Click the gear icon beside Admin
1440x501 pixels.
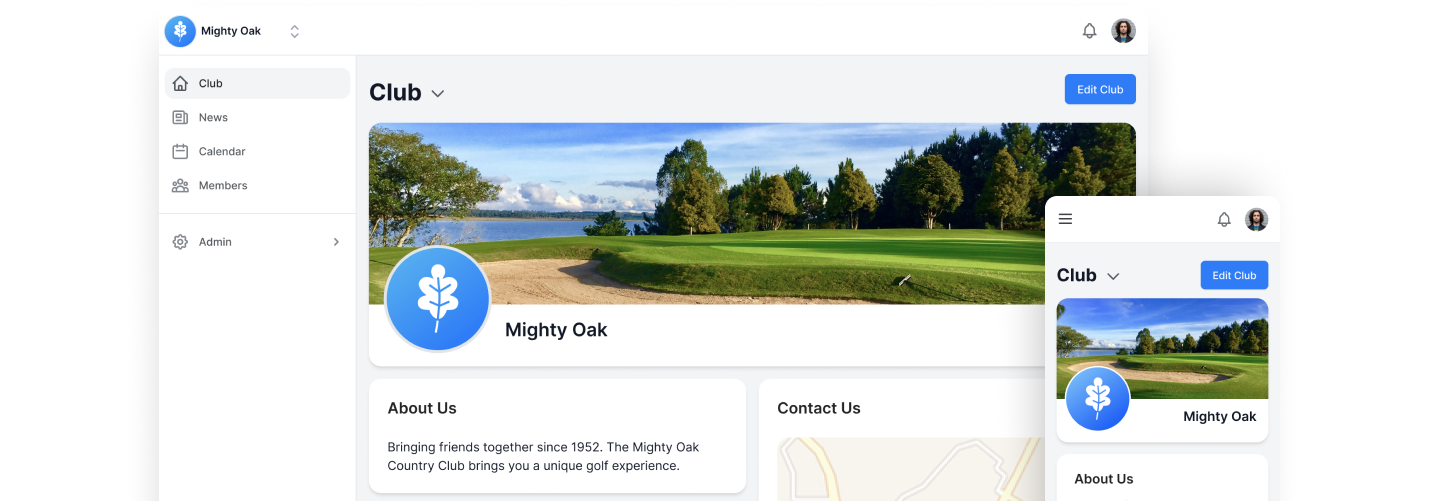point(180,242)
